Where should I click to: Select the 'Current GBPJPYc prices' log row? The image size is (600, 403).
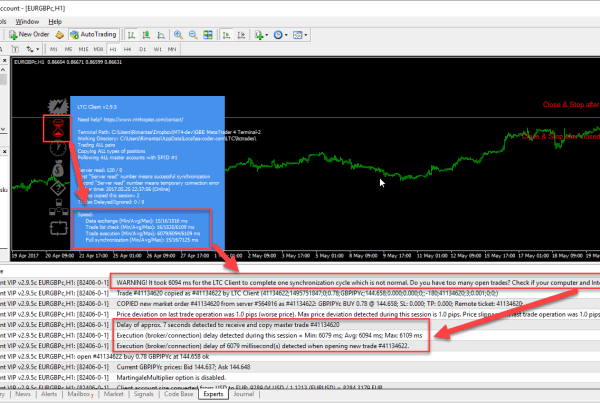300,367
